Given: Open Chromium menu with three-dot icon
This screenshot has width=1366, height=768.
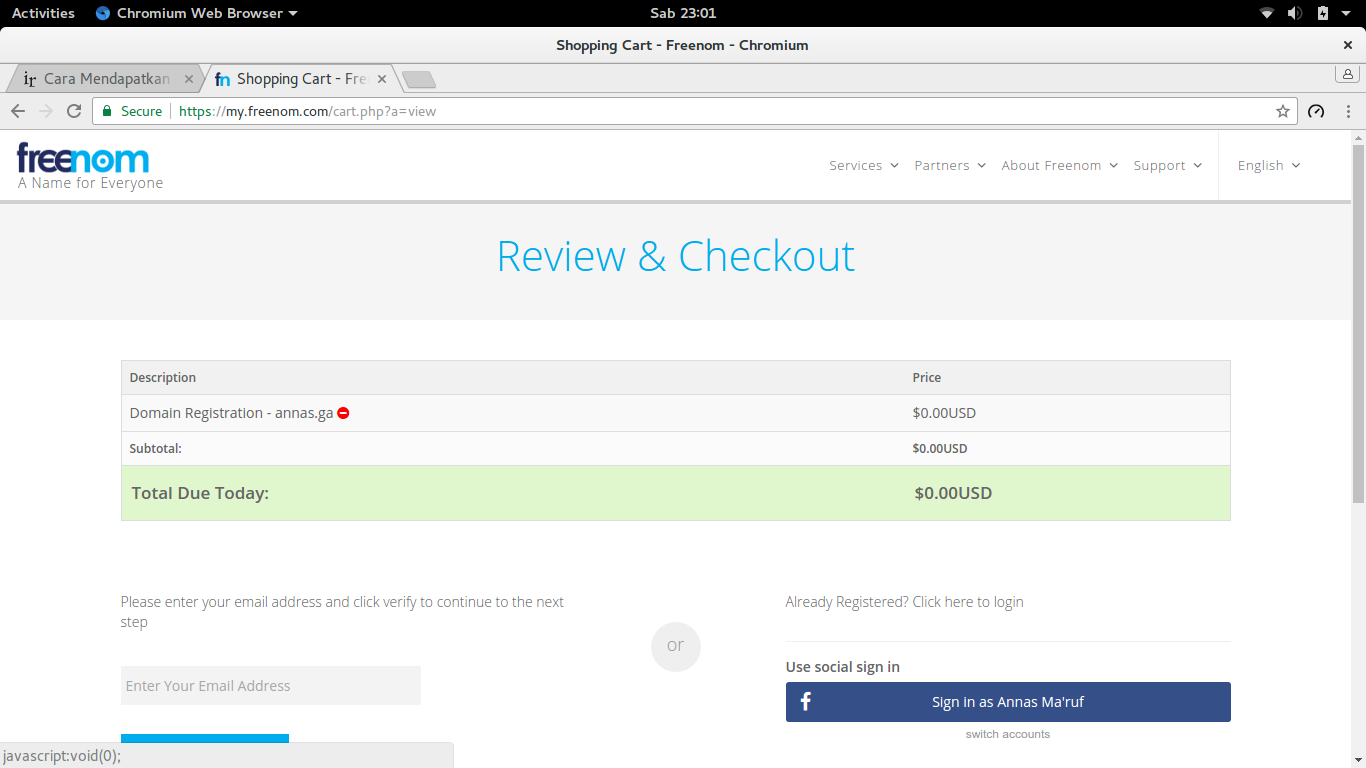Looking at the screenshot, I should tap(1349, 111).
